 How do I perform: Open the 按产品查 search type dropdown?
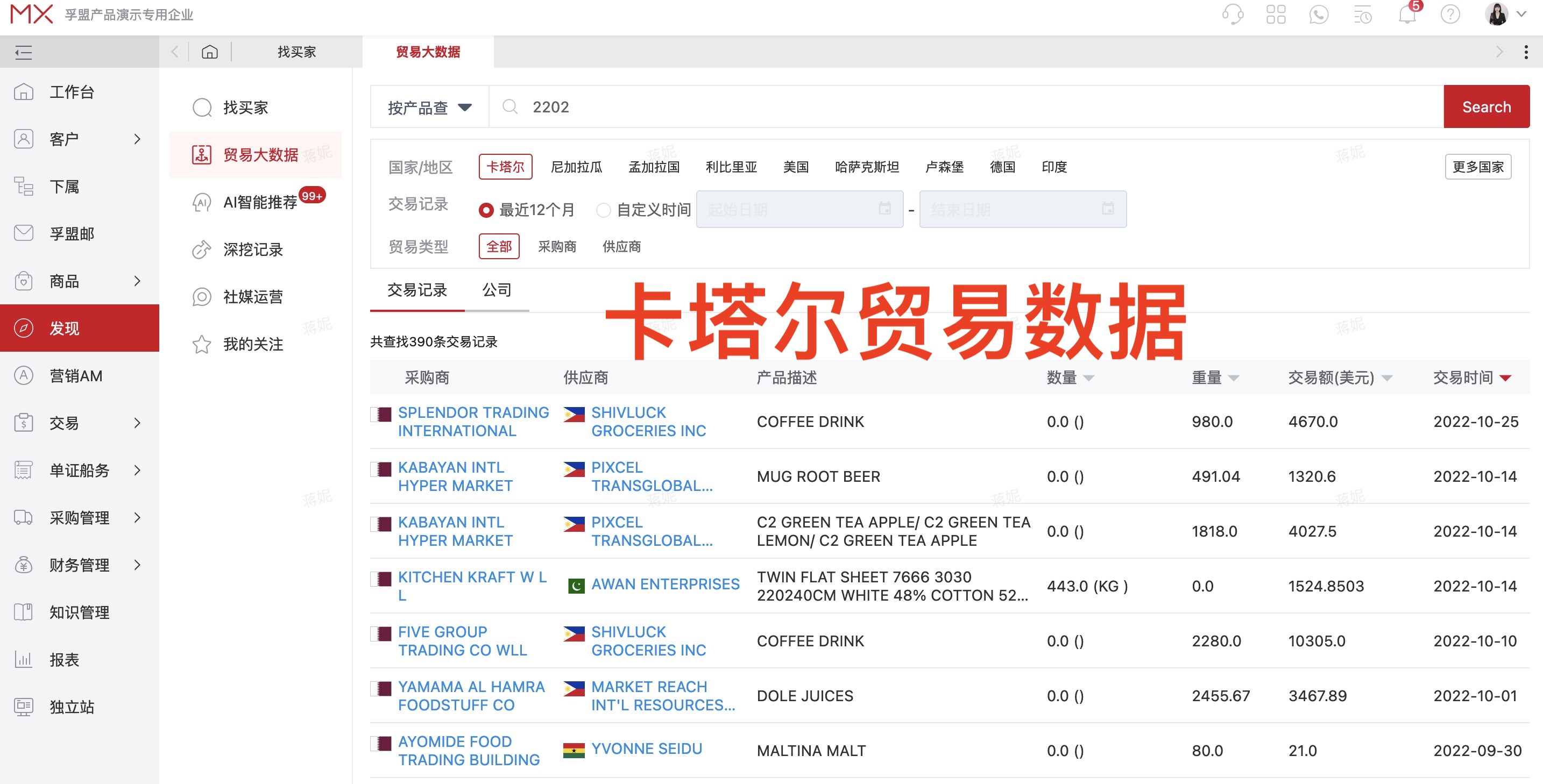click(x=429, y=107)
